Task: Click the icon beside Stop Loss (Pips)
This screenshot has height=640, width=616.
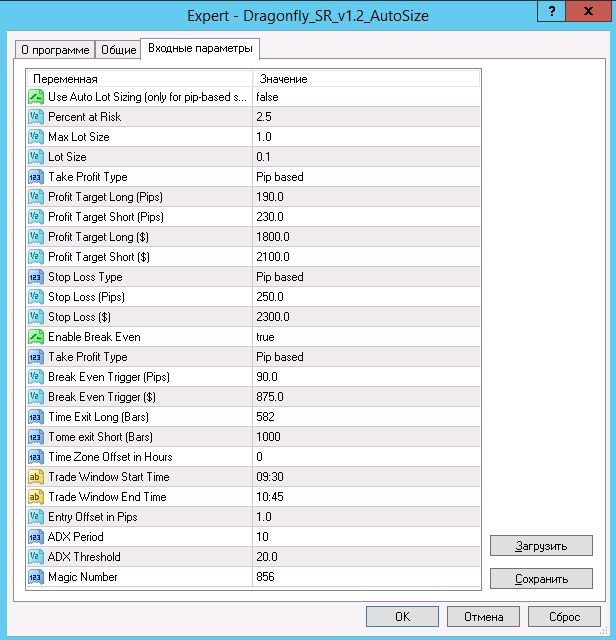Action: coord(36,297)
